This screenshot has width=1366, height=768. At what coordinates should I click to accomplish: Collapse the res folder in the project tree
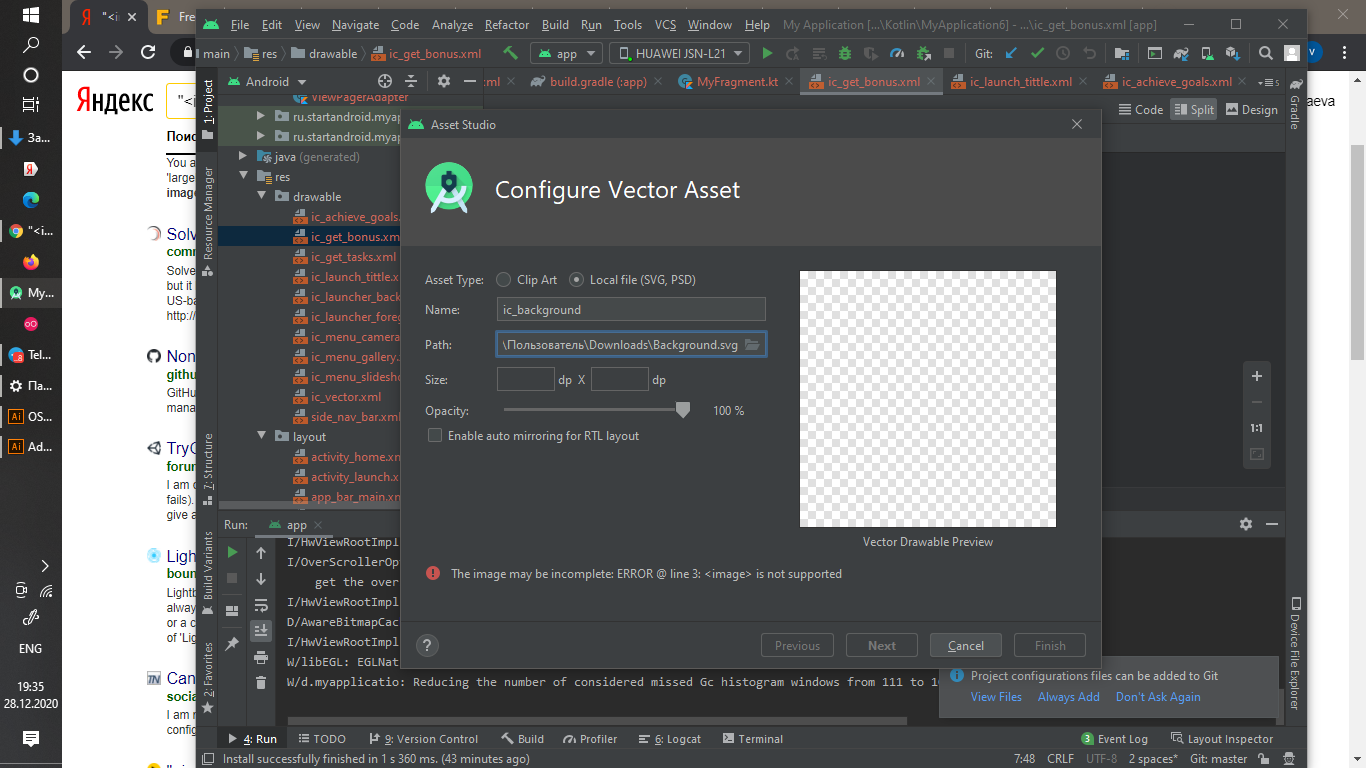[243, 177]
